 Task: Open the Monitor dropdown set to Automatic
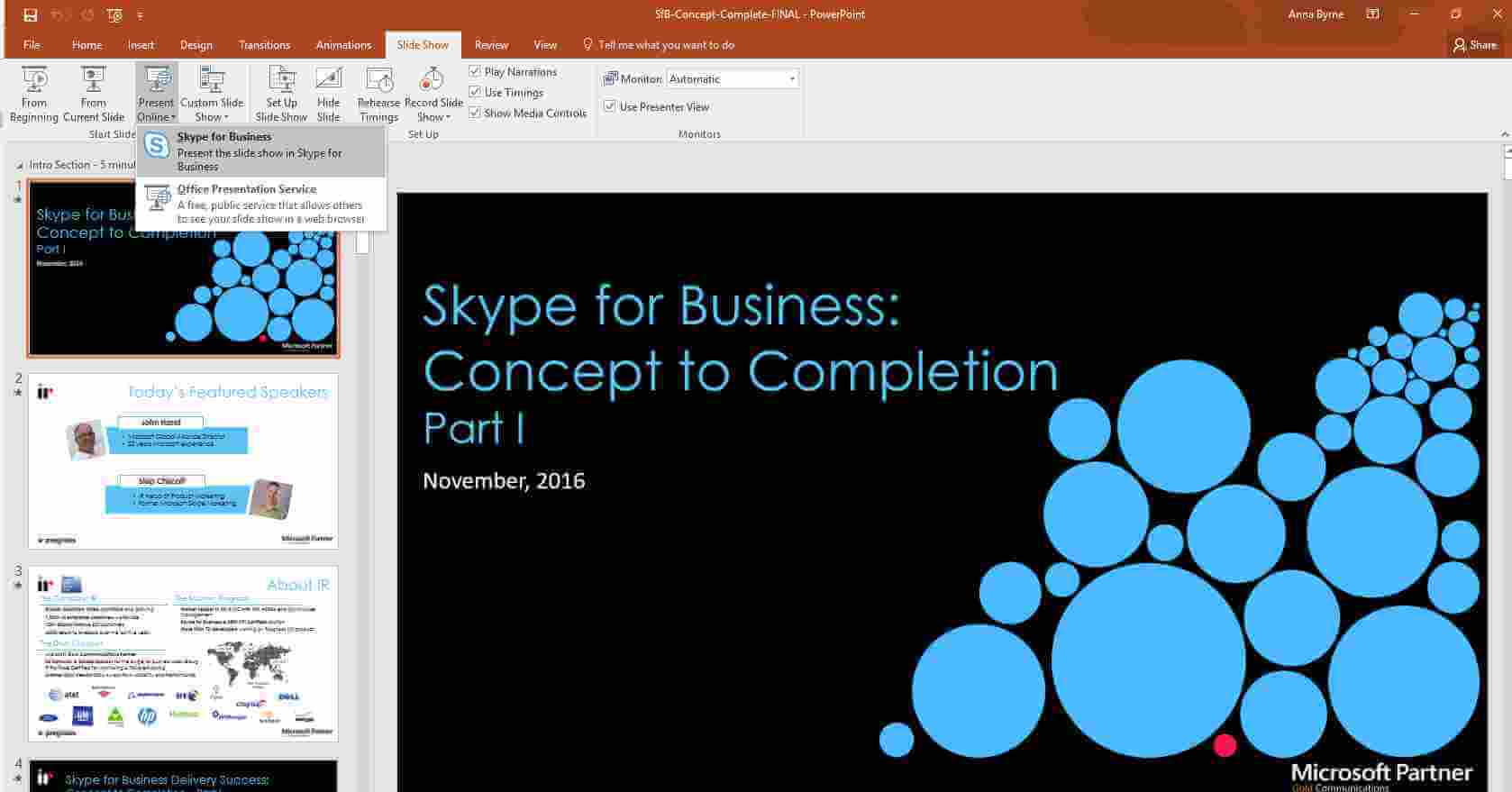click(733, 79)
